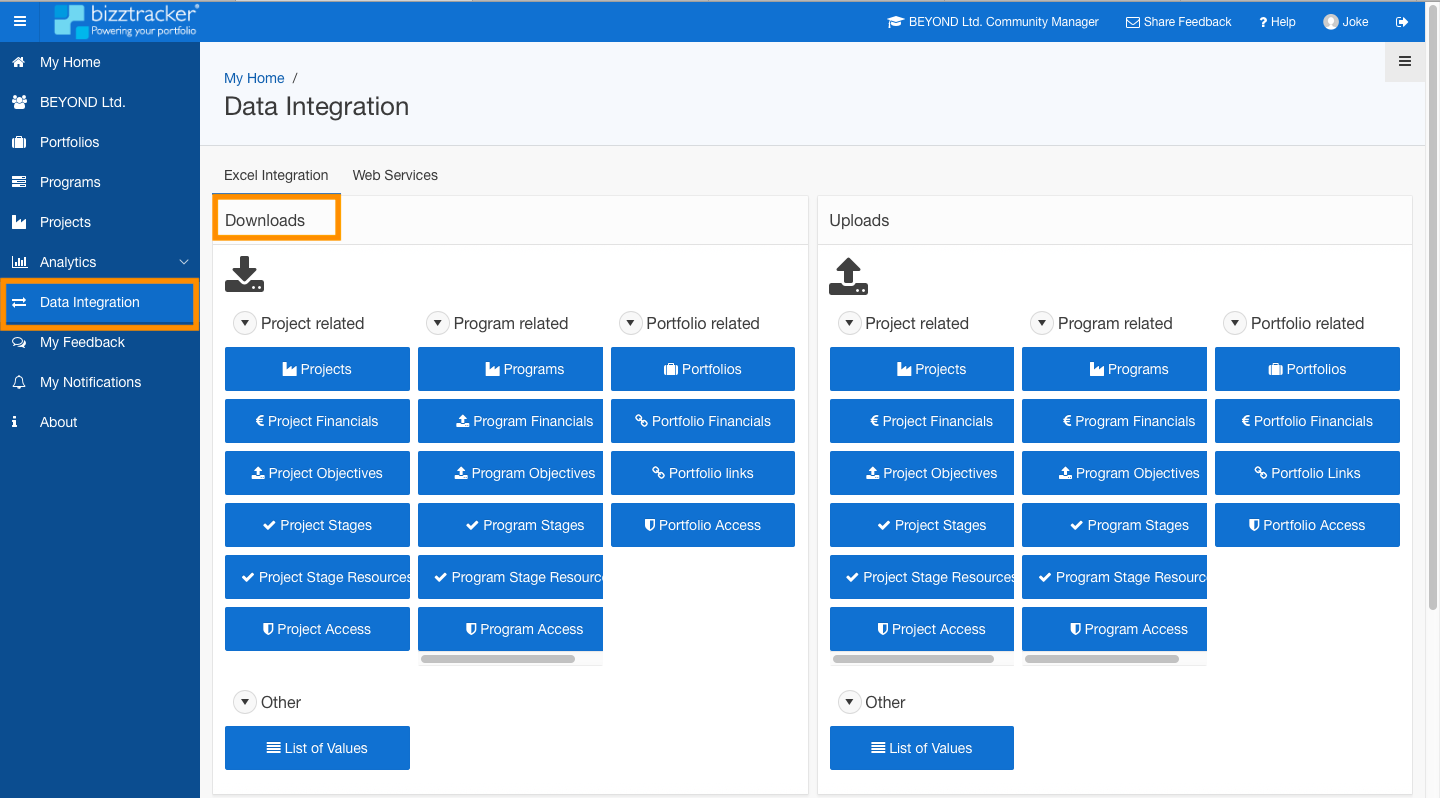Collapse Project related section under Downloads
The image size is (1440, 798).
[x=245, y=323]
